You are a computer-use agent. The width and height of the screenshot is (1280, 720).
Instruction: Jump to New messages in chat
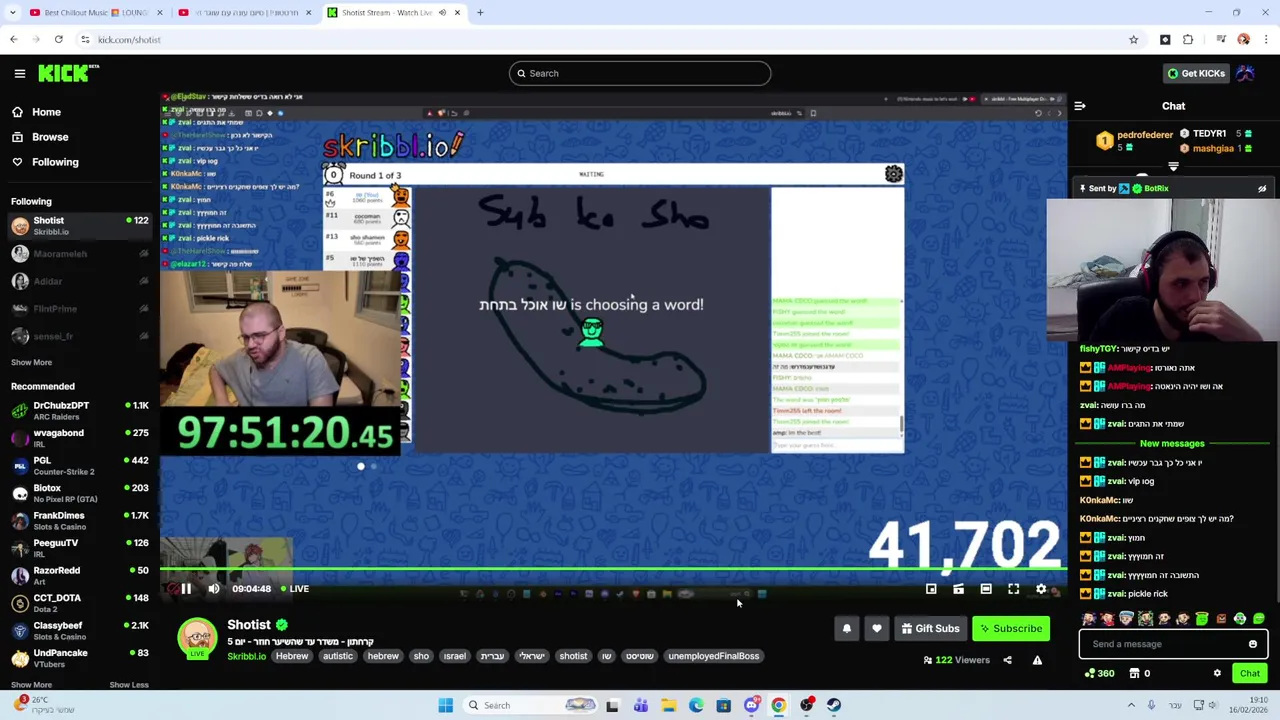pos(1172,443)
